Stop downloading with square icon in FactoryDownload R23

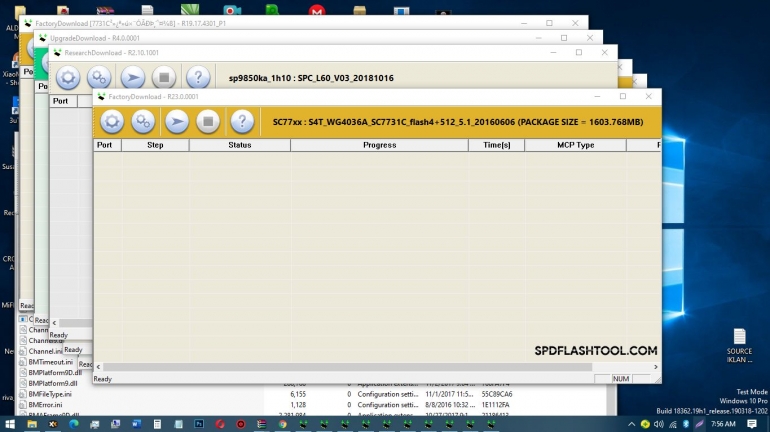(208, 121)
